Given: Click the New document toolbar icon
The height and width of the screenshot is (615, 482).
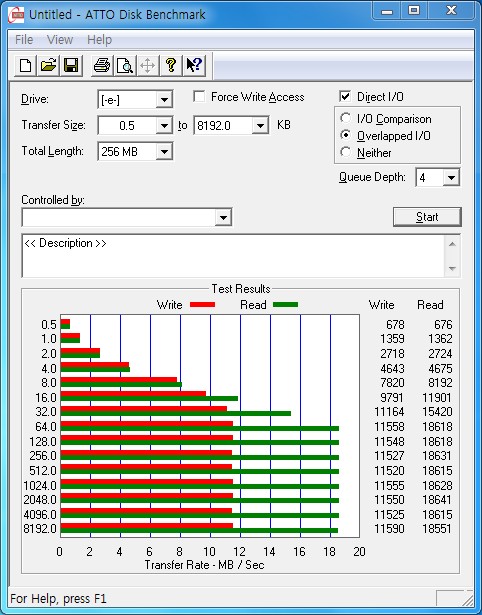Looking at the screenshot, I should [25, 65].
